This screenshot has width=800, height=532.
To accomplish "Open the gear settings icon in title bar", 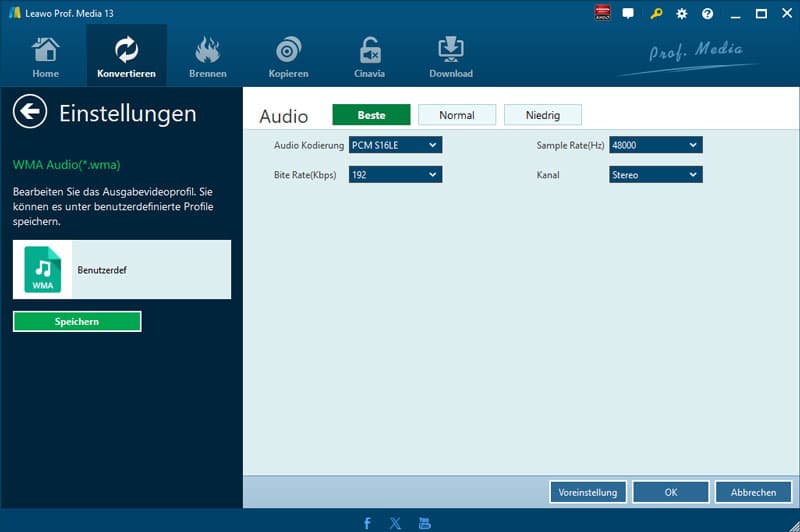I will click(682, 14).
